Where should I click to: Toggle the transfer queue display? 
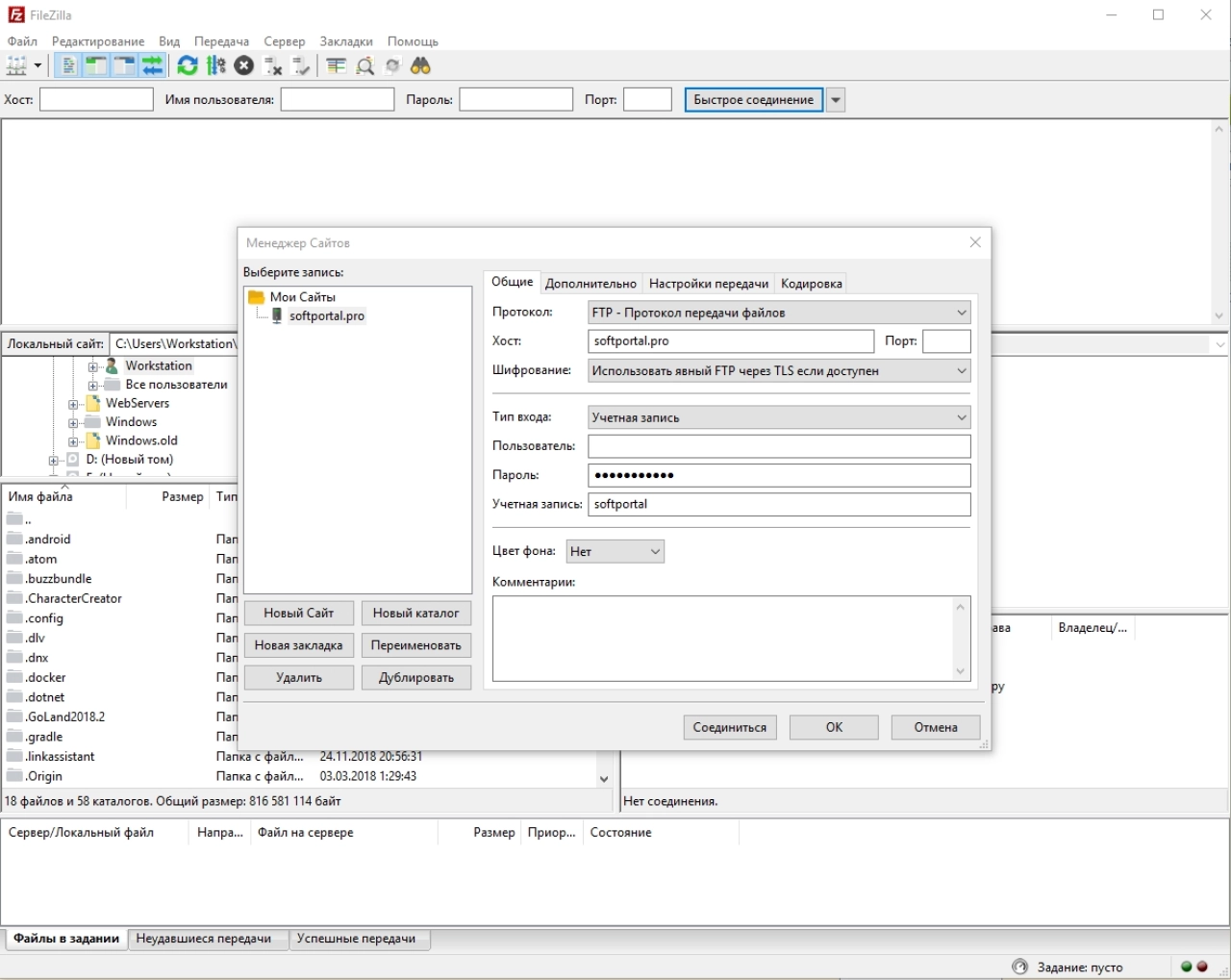click(152, 65)
